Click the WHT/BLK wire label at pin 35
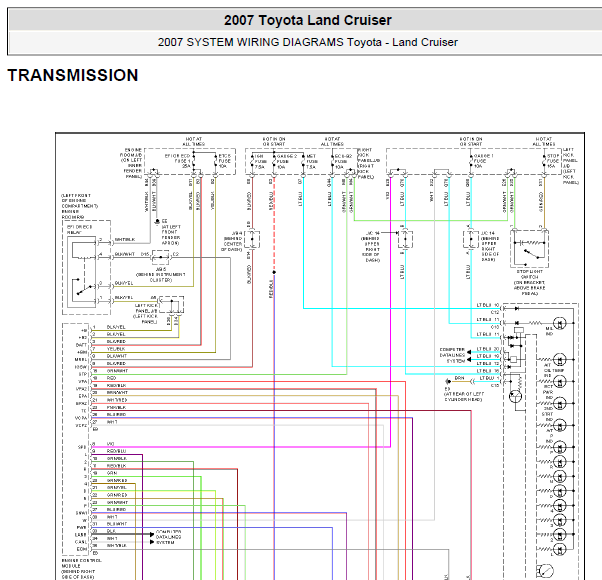 (x=116, y=546)
